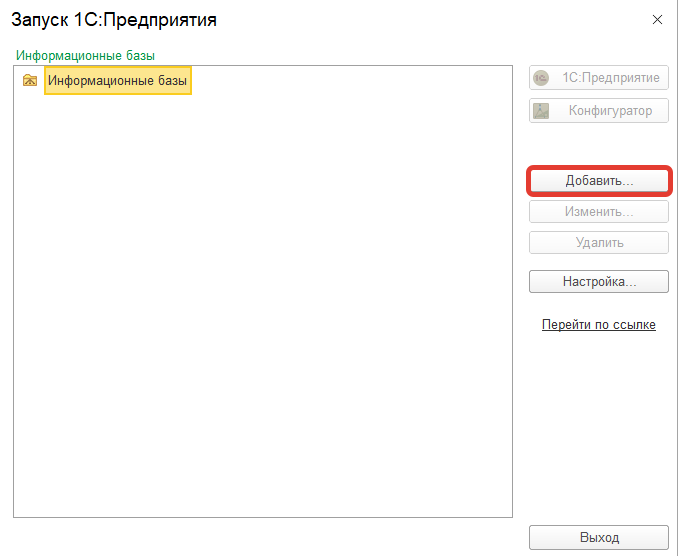Follow the Перейти по ссылке link

tap(598, 325)
